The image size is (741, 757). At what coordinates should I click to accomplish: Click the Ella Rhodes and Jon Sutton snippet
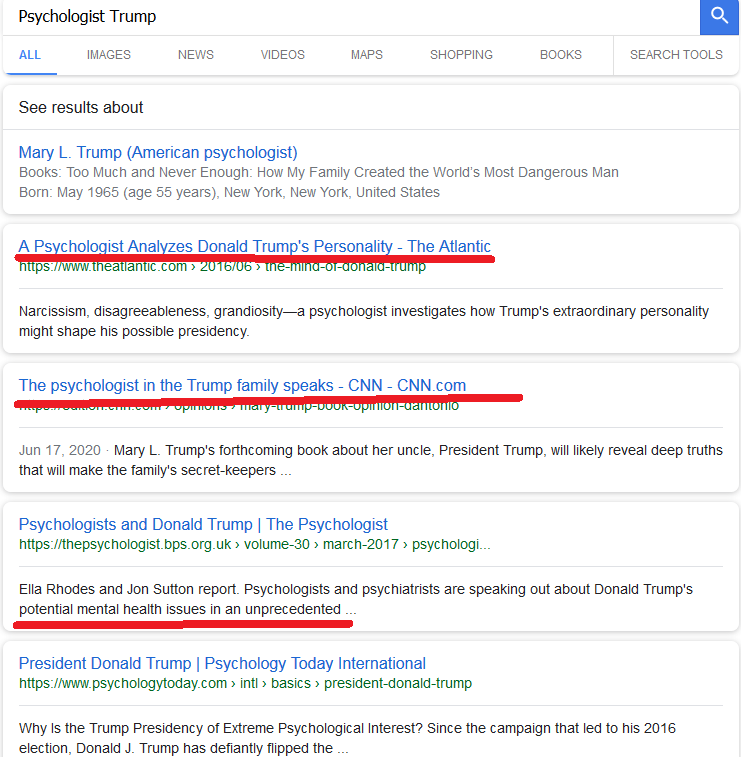(356, 599)
